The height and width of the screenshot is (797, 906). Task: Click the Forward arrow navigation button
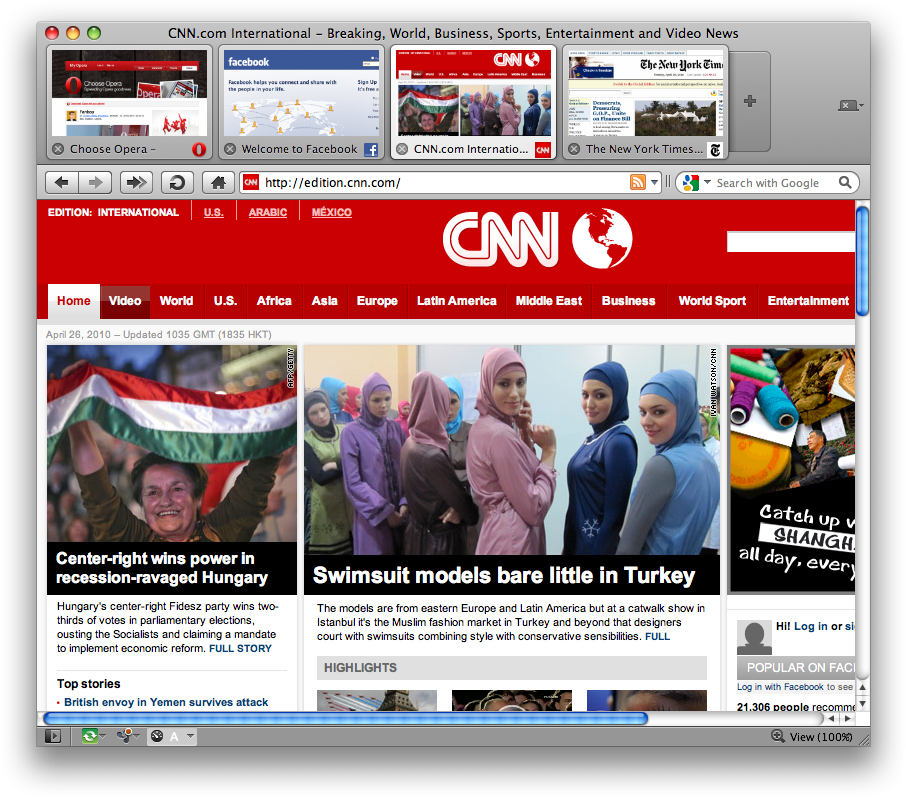click(x=95, y=183)
